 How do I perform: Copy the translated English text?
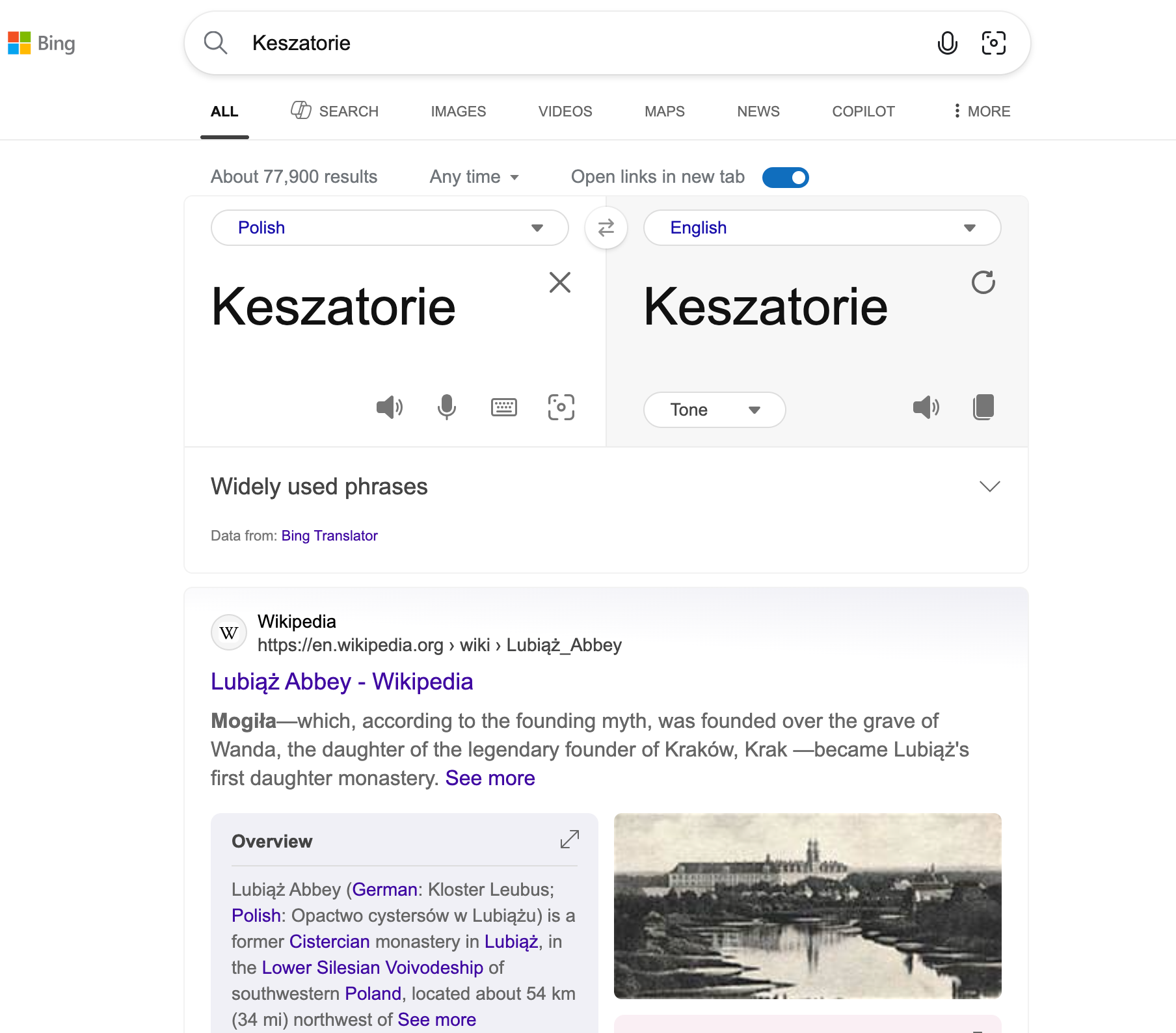click(983, 407)
